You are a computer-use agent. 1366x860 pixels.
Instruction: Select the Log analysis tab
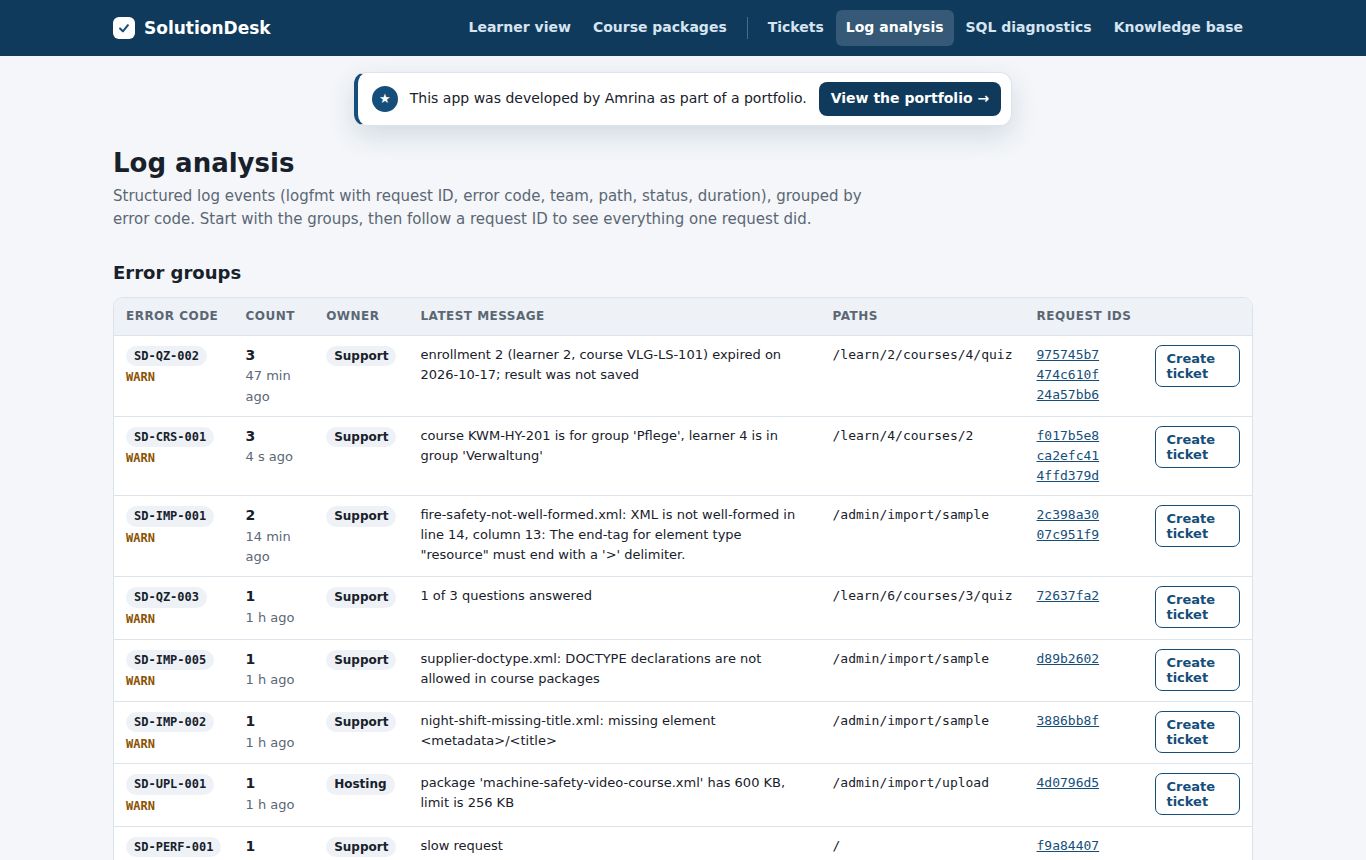click(x=895, y=28)
